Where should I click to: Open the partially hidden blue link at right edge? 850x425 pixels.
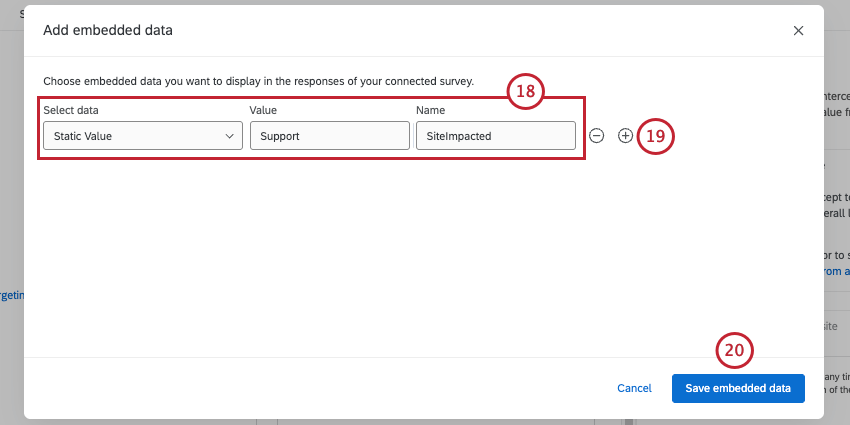click(x=836, y=270)
